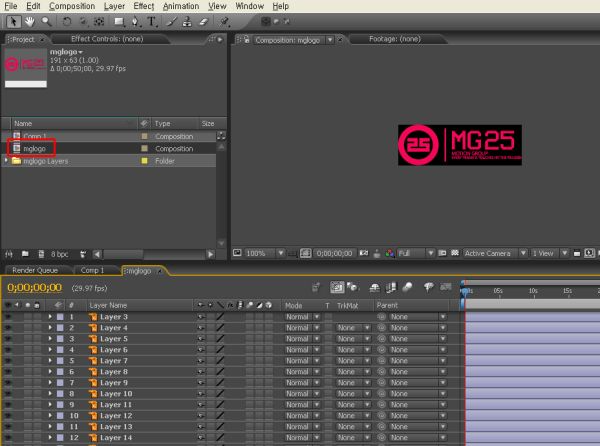This screenshot has width=600, height=446.
Task: Select the Horizontal Type tool
Action: [152, 21]
